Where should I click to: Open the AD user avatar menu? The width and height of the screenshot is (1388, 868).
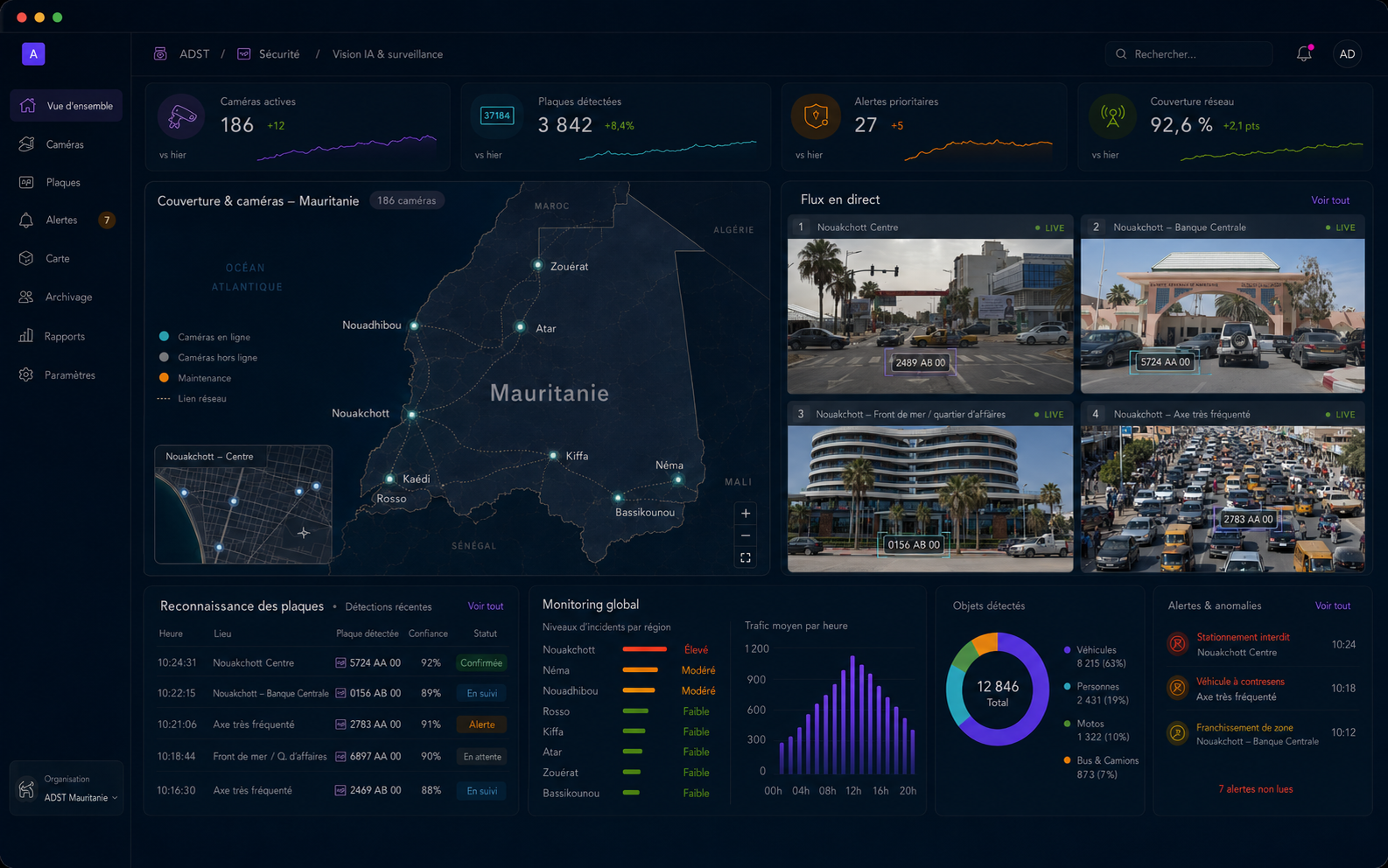click(1348, 54)
